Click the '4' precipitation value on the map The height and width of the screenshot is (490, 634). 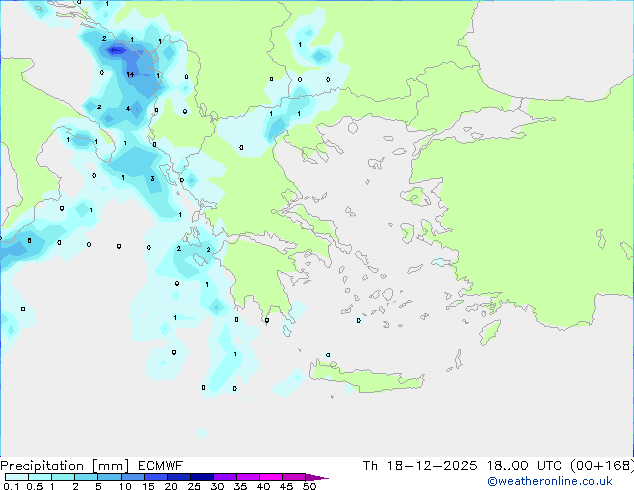[128, 108]
